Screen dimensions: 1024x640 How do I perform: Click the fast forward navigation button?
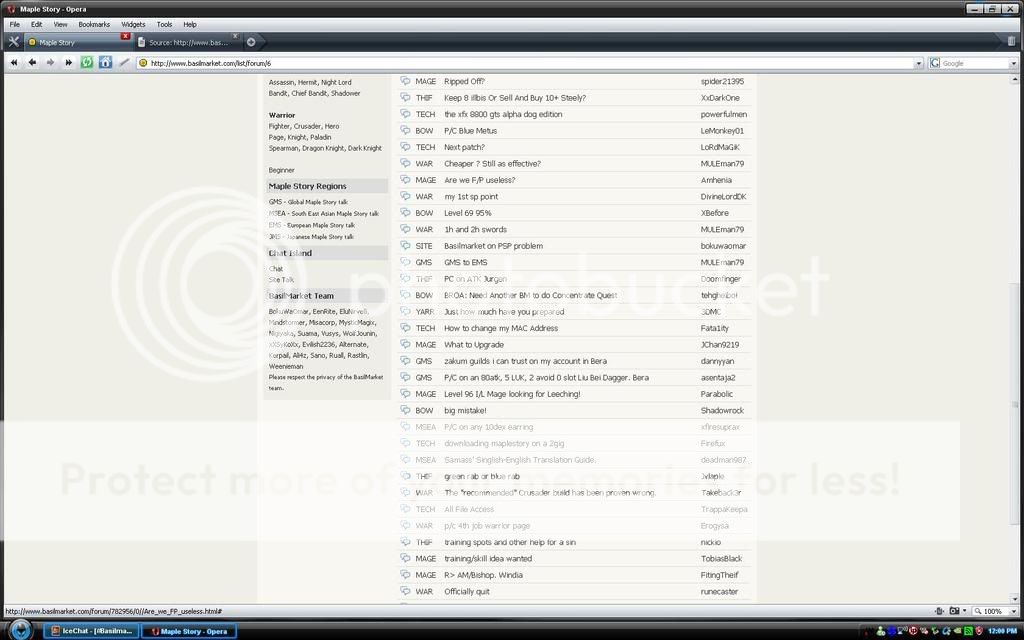click(x=69, y=62)
